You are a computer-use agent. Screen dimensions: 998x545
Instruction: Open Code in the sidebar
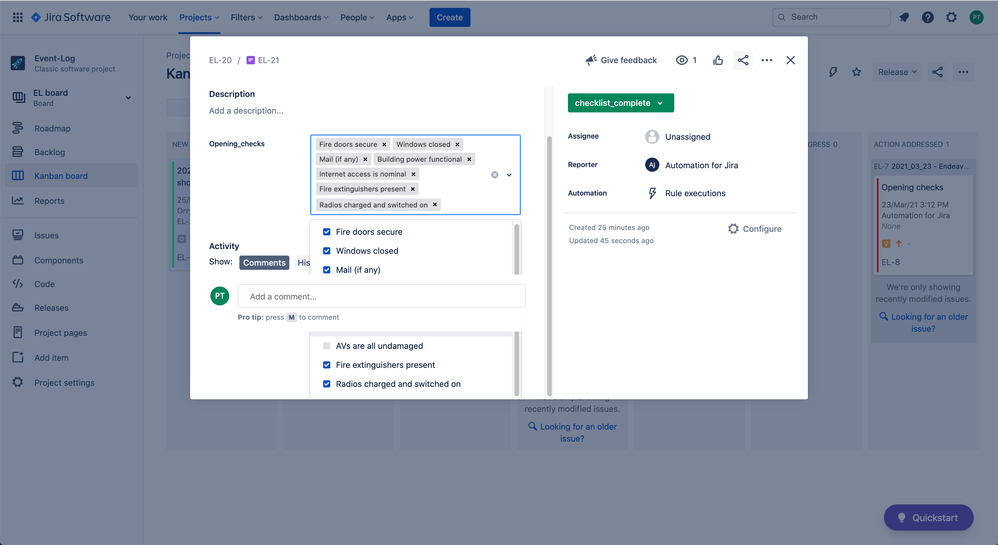pyautogui.click(x=71, y=284)
